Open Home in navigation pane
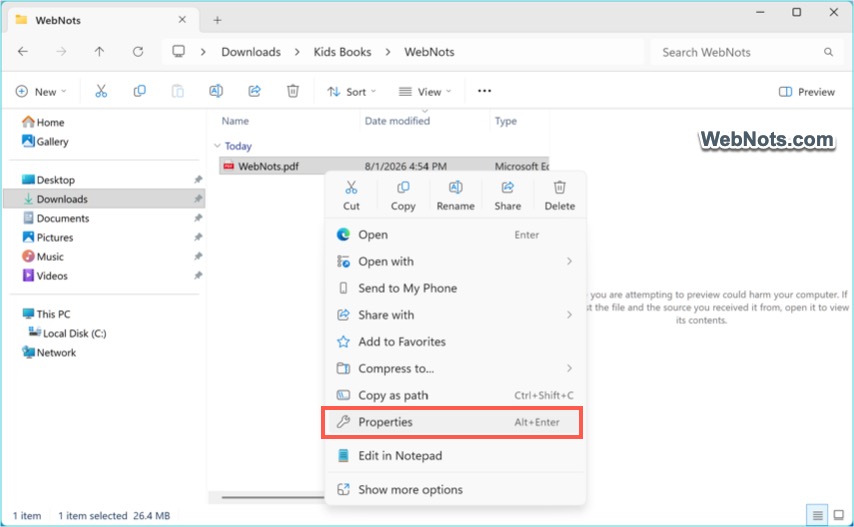Screen dimensions: 854x527 [44, 122]
